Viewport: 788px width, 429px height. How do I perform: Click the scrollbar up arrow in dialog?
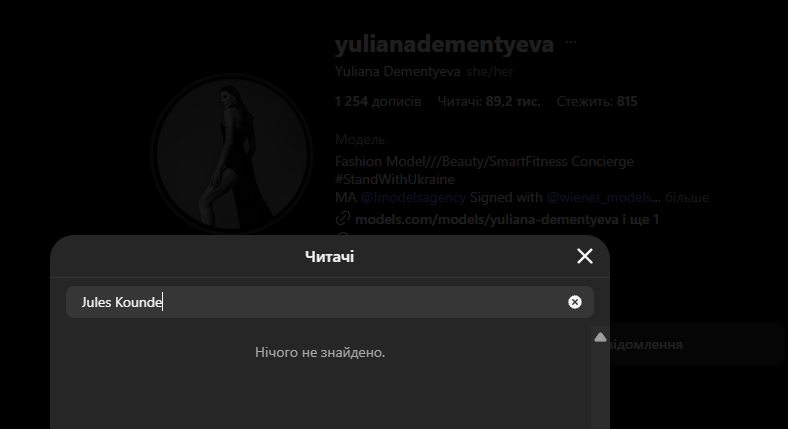(x=600, y=338)
